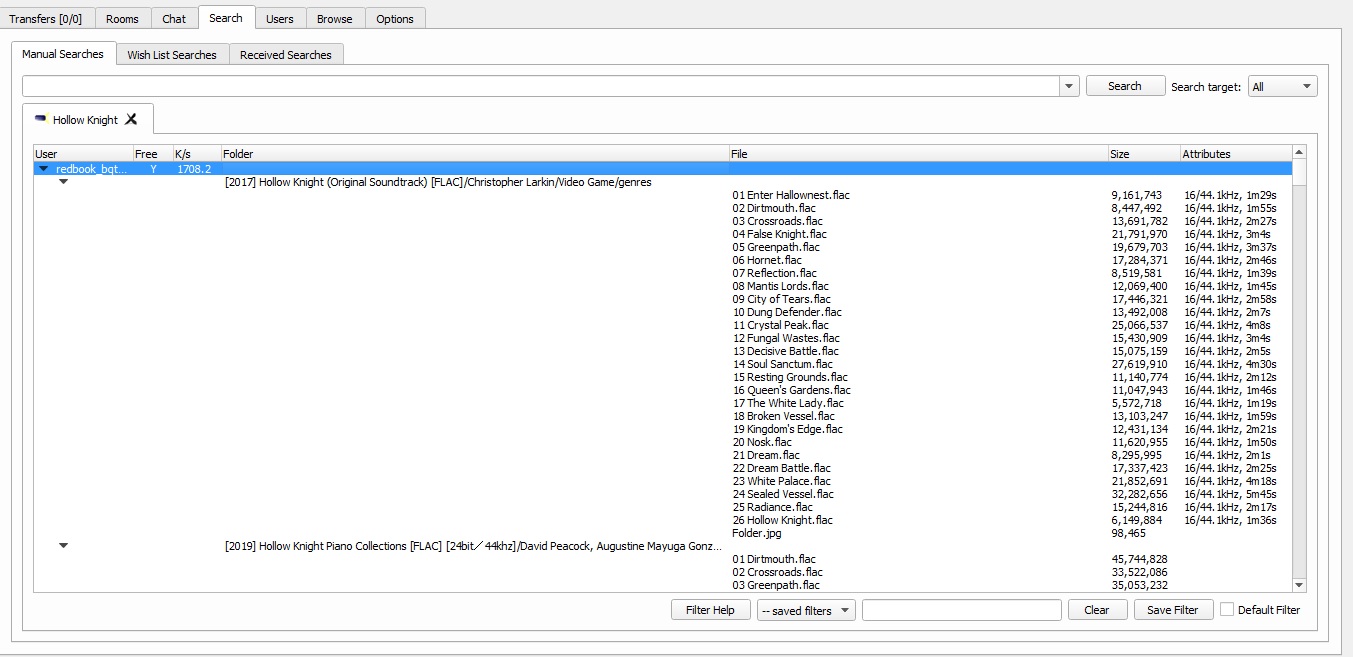This screenshot has width=1353, height=657.
Task: Select the Users tab
Action: pyautogui.click(x=280, y=18)
